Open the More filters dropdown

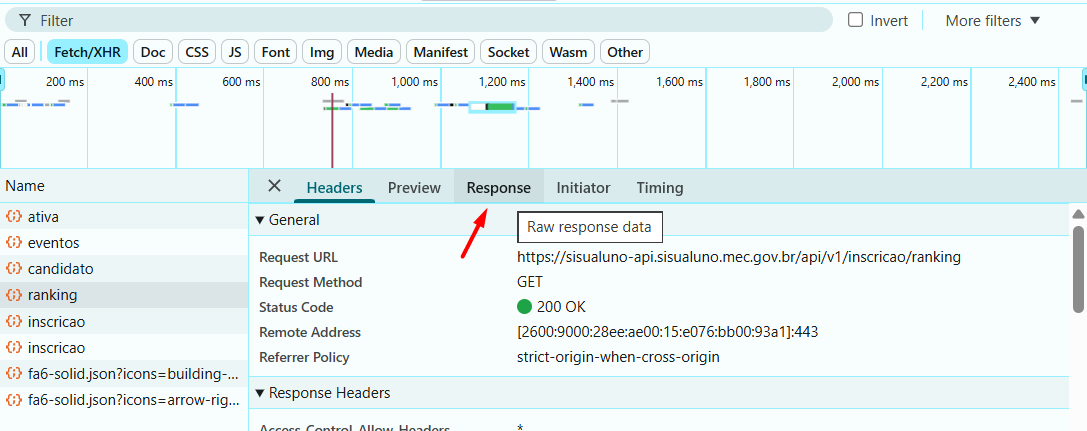pos(993,21)
